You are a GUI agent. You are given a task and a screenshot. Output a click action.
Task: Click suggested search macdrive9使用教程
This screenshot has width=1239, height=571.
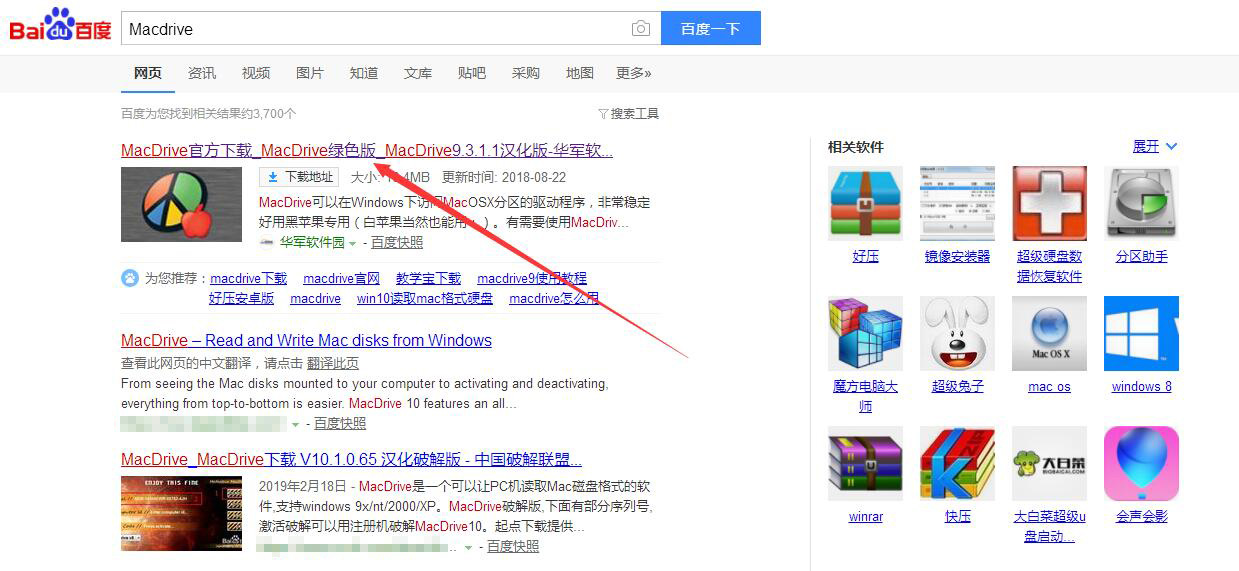[x=532, y=278]
